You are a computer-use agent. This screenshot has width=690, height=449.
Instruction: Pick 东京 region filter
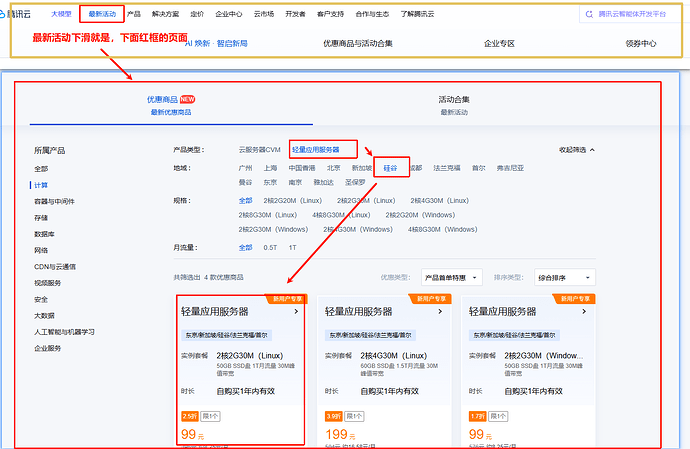[x=271, y=182]
